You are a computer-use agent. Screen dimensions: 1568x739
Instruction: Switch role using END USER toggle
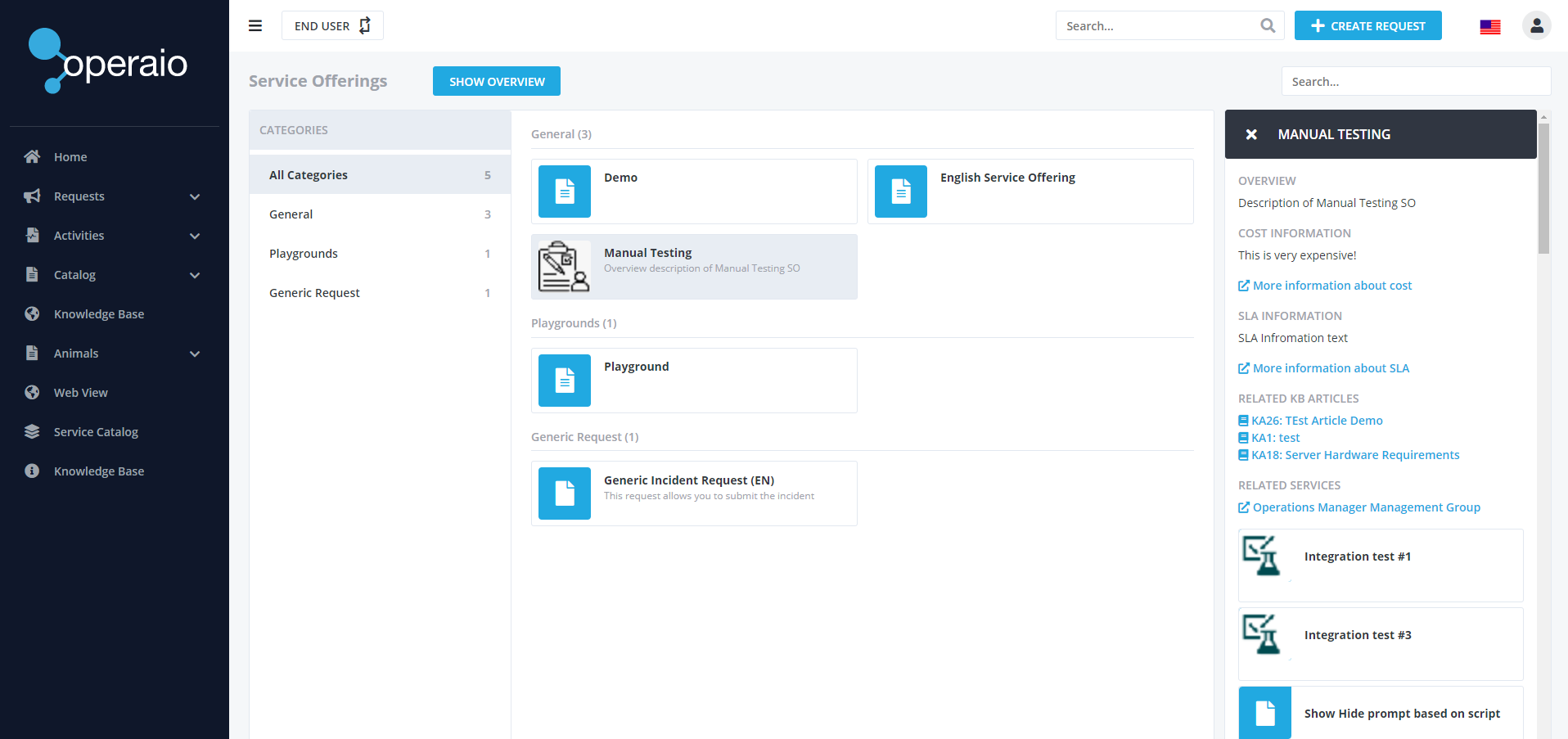(332, 25)
